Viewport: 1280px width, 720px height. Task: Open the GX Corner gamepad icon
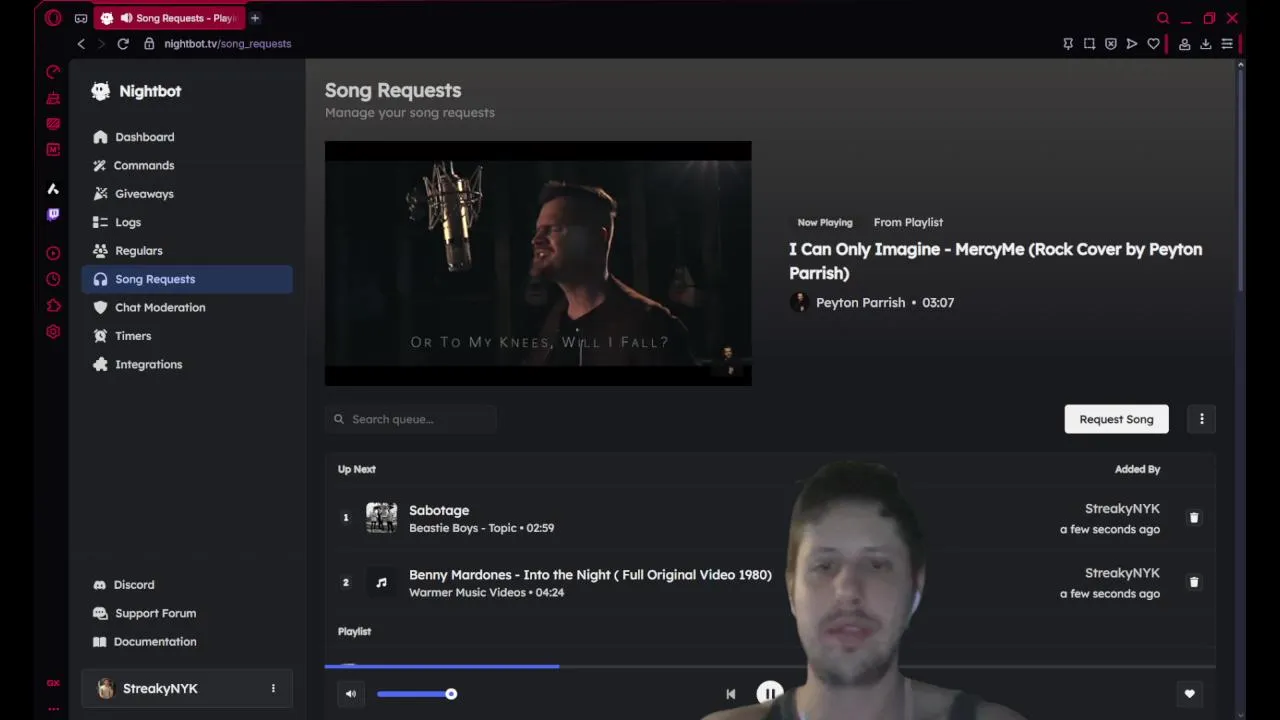pyautogui.click(x=81, y=18)
